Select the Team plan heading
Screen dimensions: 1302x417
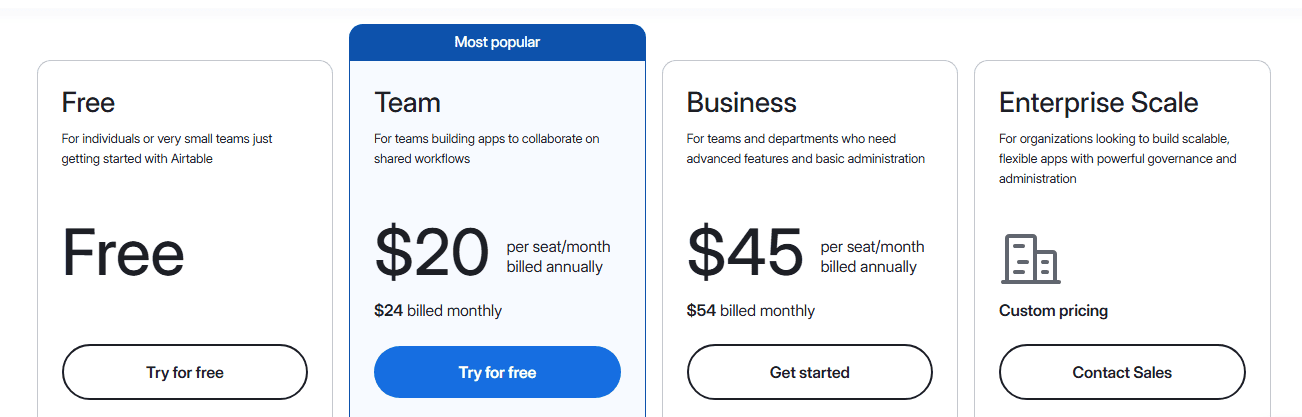pos(407,102)
